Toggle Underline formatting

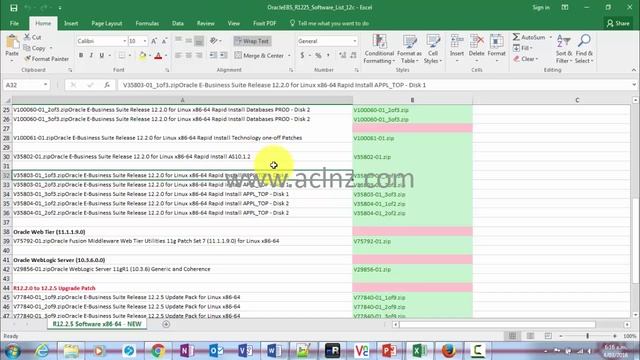pos(101,55)
